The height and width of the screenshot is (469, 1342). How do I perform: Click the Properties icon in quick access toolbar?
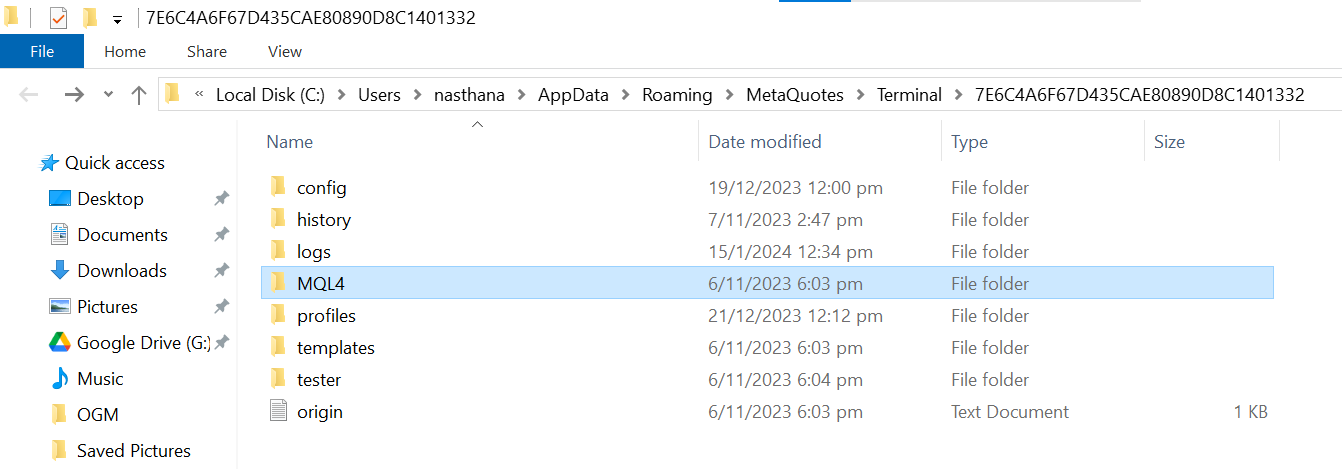58,18
